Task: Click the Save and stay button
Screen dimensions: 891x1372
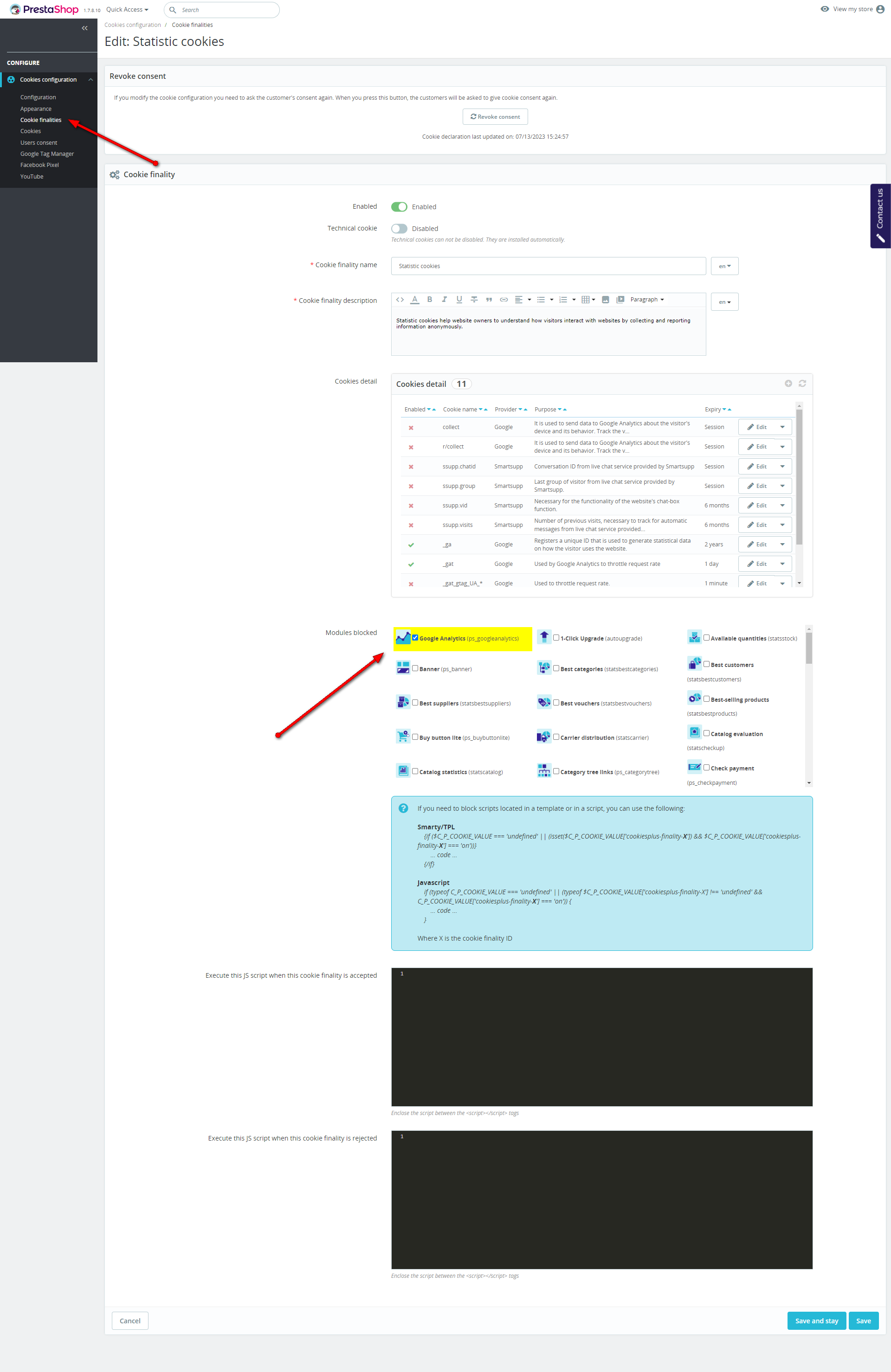Action: tap(817, 1321)
